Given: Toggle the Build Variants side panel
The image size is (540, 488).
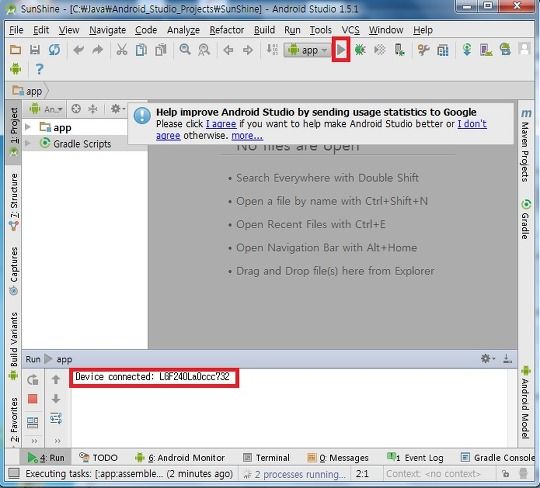Looking at the screenshot, I should tap(13, 346).
